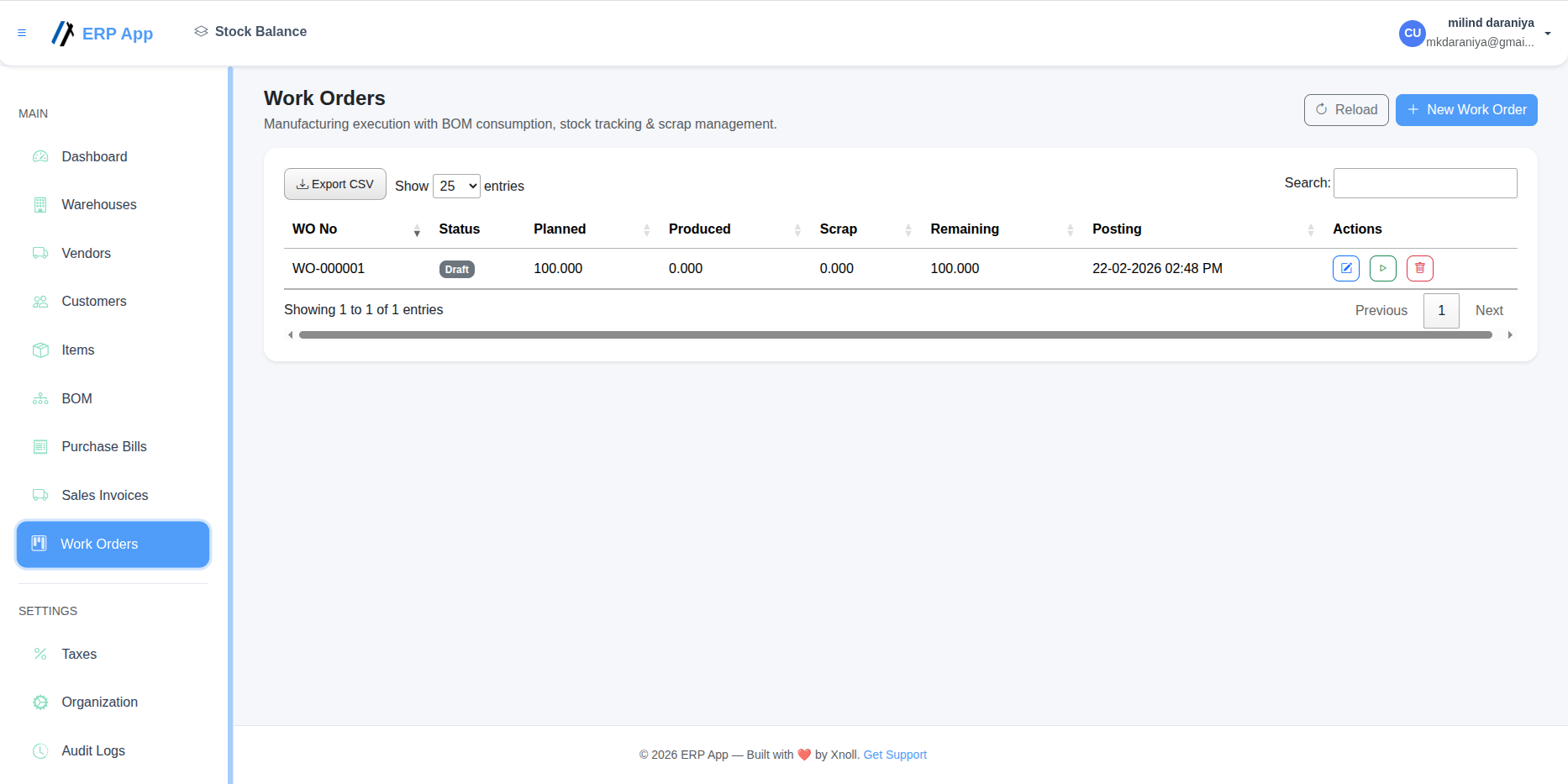
Task: Sort the table by Planned column
Action: [646, 229]
